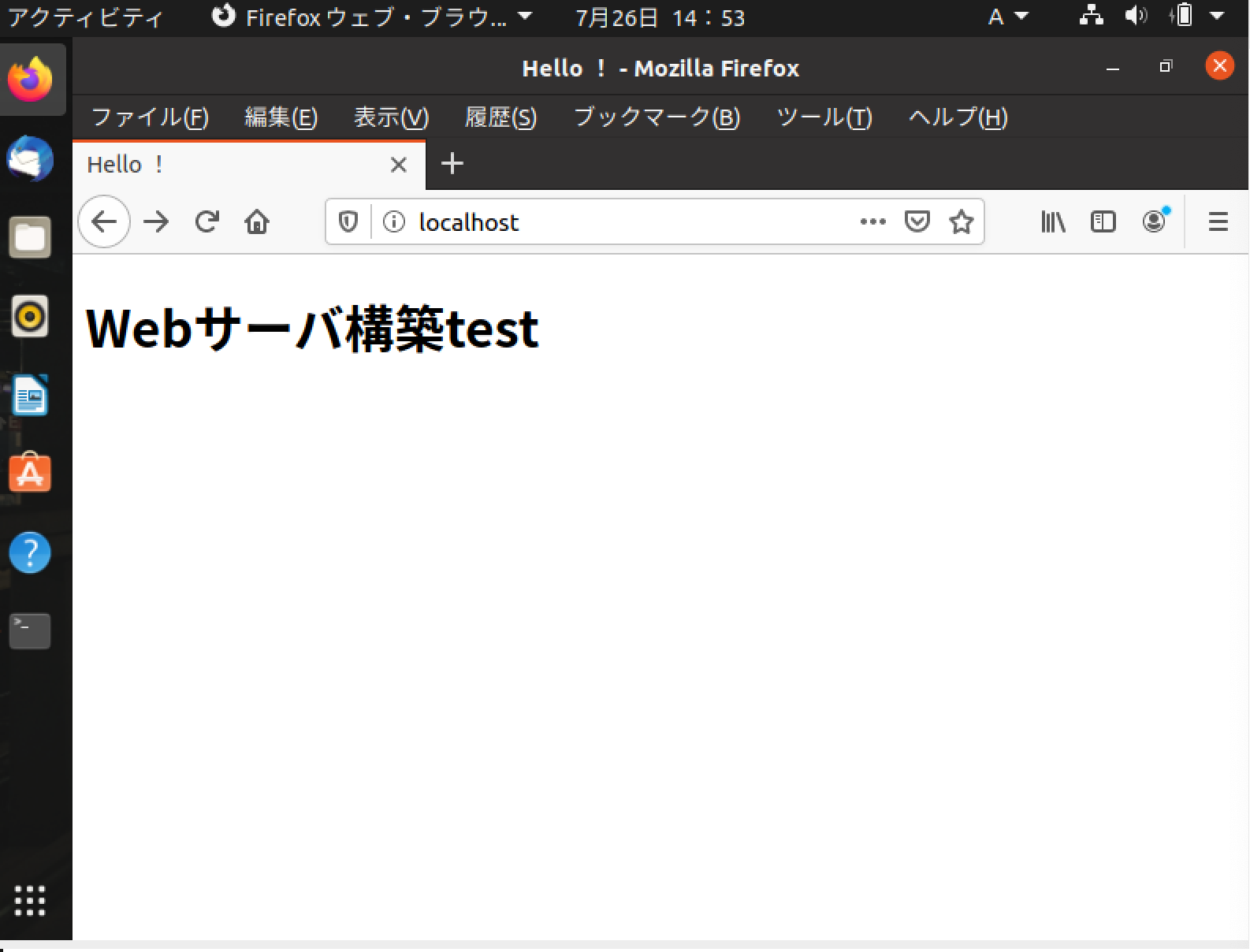Close the Mozilla Firefox window
Screen dimensions: 1250x952
(1219, 66)
